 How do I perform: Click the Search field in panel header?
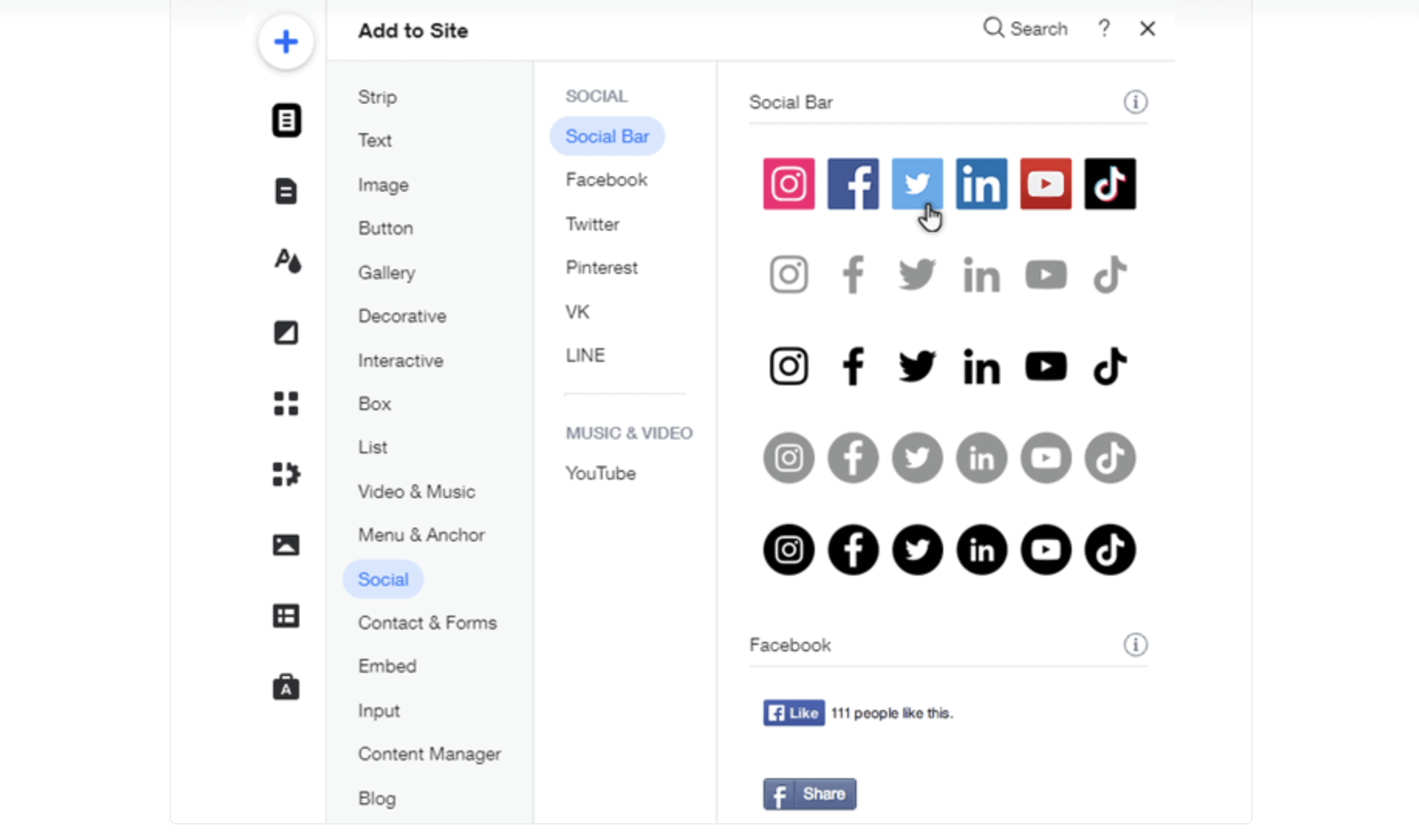[x=1026, y=29]
